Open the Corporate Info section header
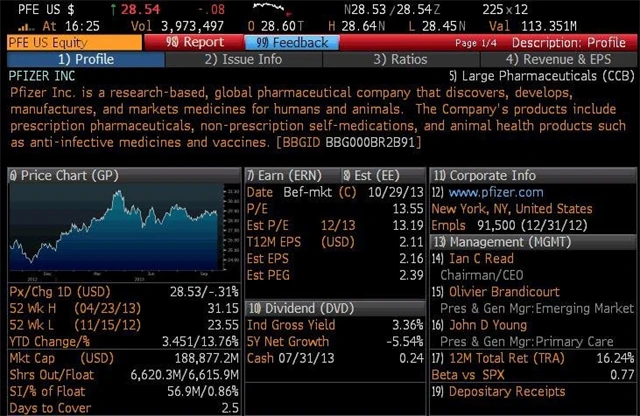This screenshot has height=416, width=640. (x=492, y=175)
